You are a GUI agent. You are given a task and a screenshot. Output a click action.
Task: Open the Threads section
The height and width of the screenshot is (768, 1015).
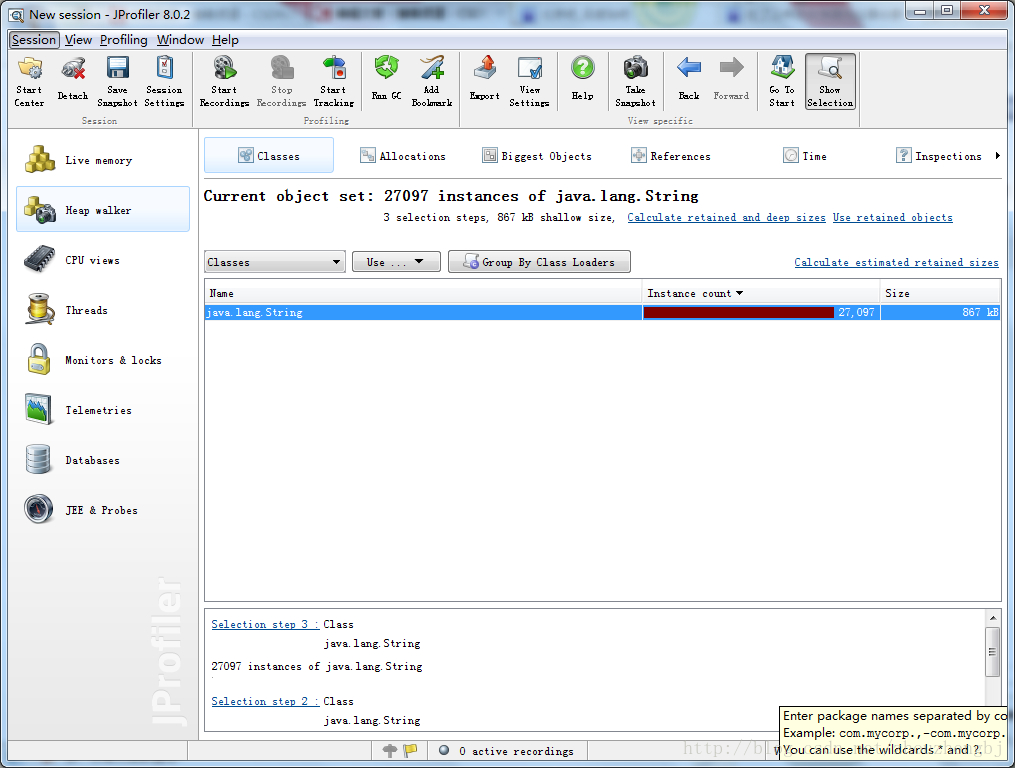click(103, 310)
